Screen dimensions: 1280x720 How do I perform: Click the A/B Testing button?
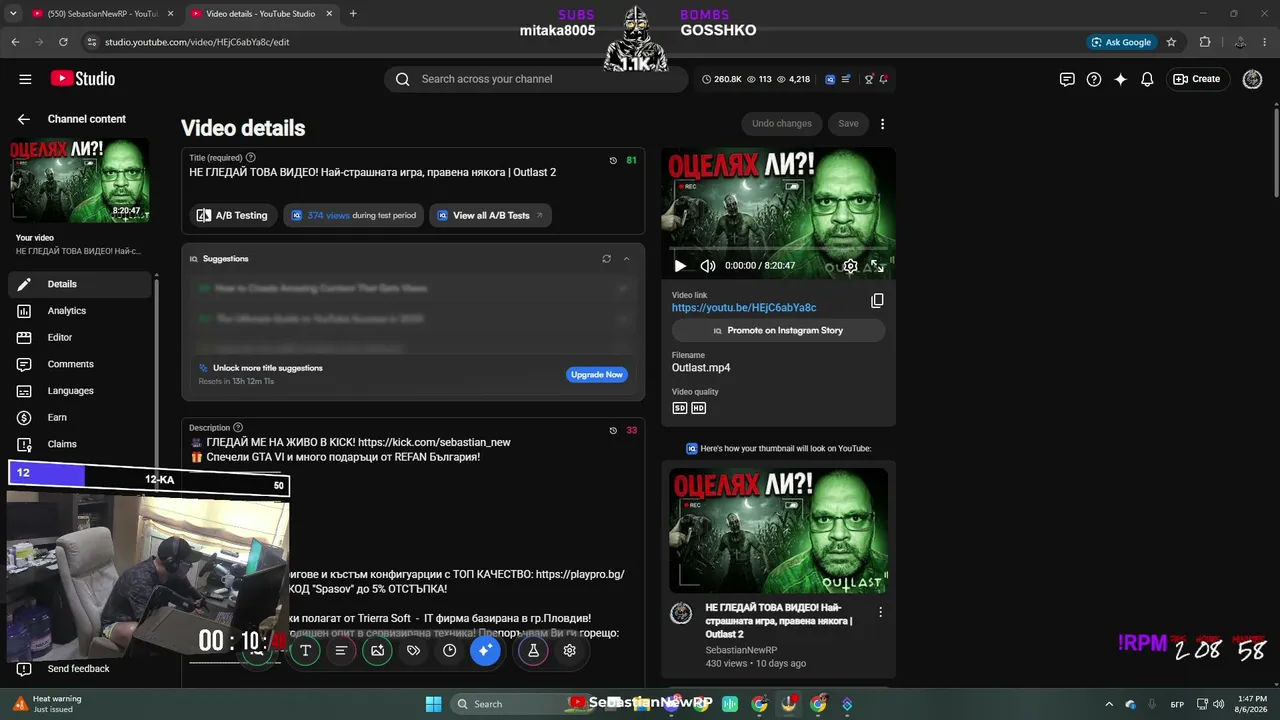tap(233, 215)
